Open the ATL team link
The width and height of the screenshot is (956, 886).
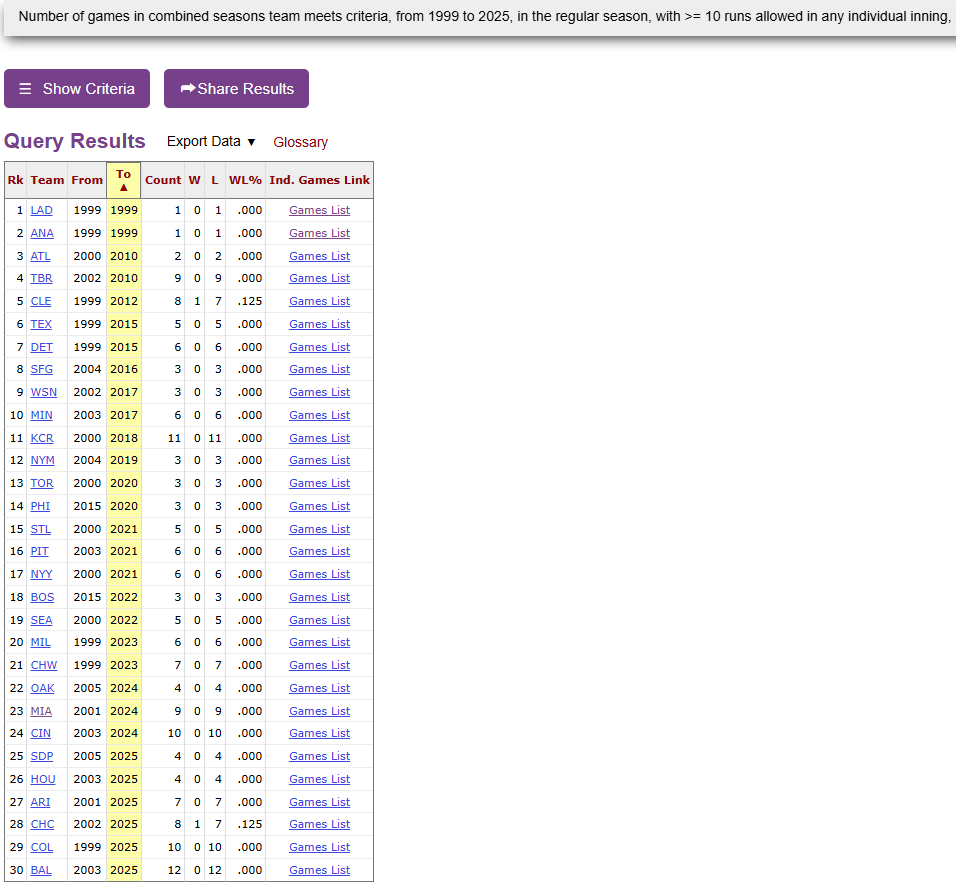(41, 256)
